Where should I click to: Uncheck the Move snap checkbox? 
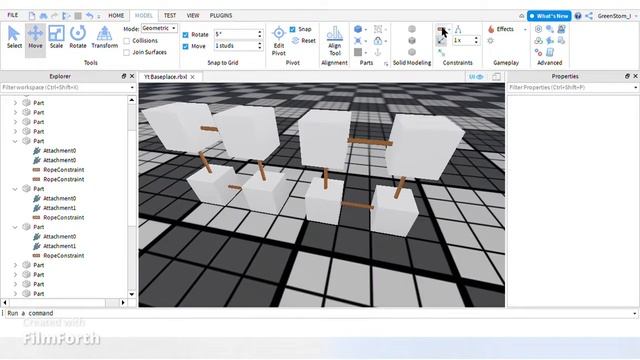click(x=186, y=46)
